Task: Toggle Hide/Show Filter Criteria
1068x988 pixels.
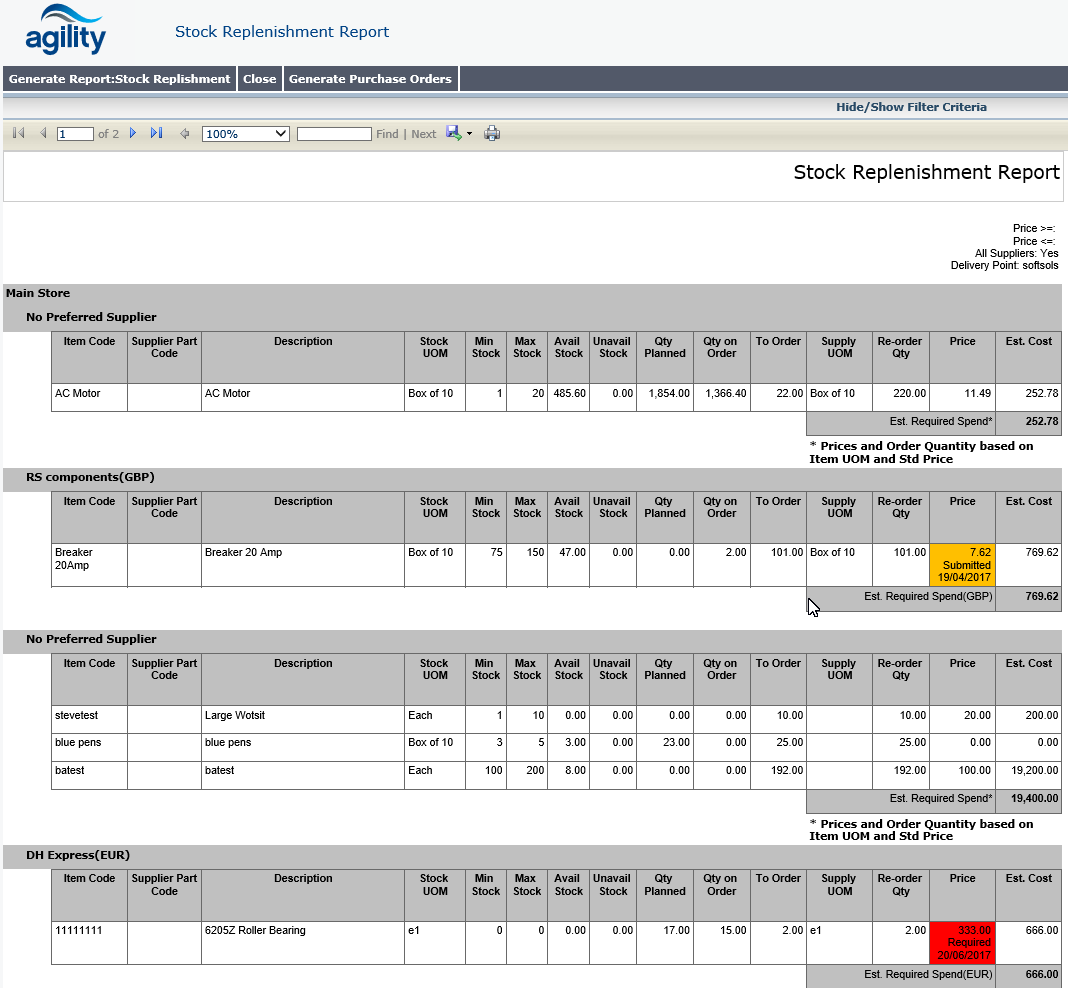Action: pyautogui.click(x=911, y=107)
